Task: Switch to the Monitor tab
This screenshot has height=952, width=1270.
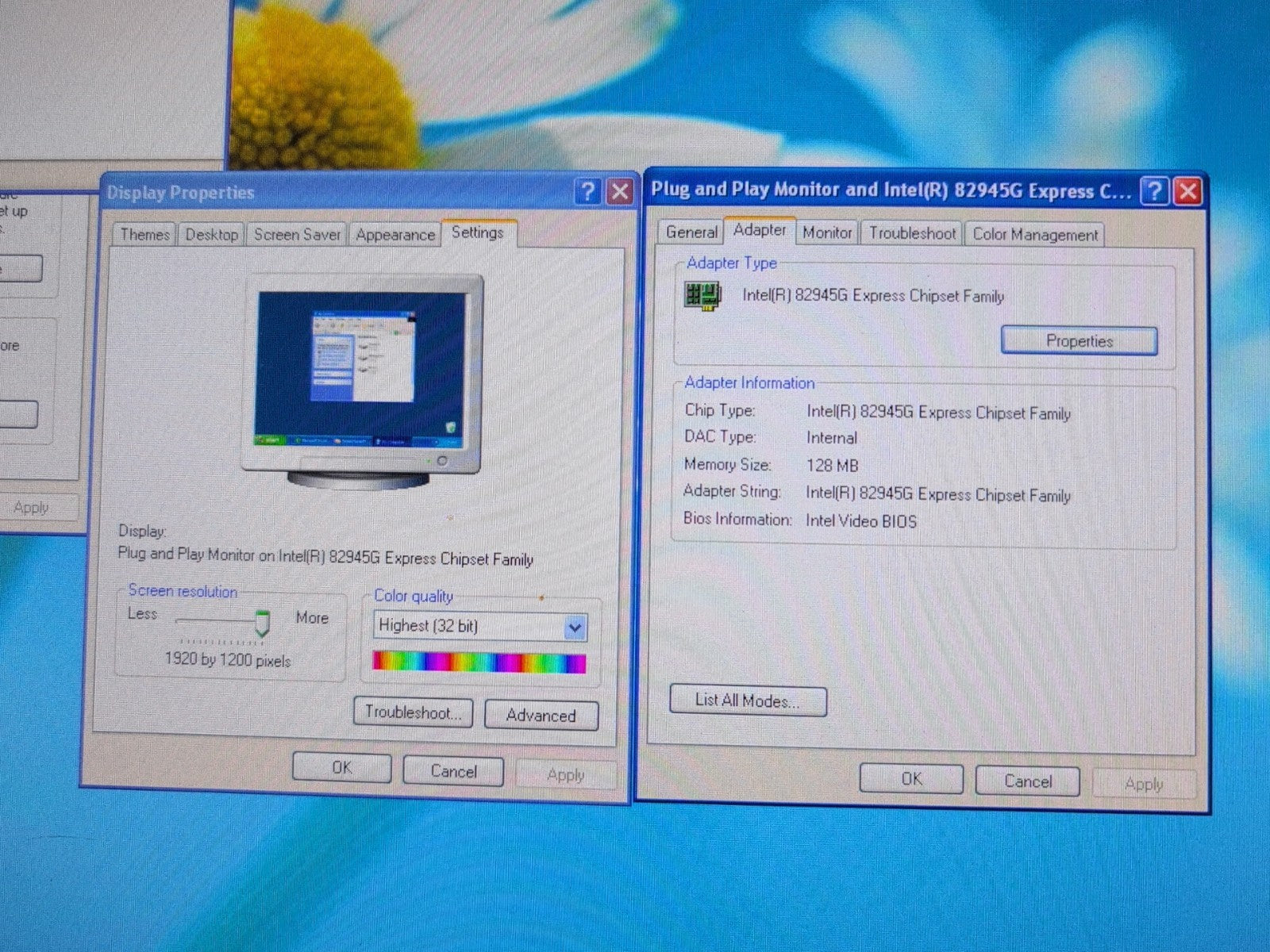Action: pyautogui.click(x=827, y=233)
